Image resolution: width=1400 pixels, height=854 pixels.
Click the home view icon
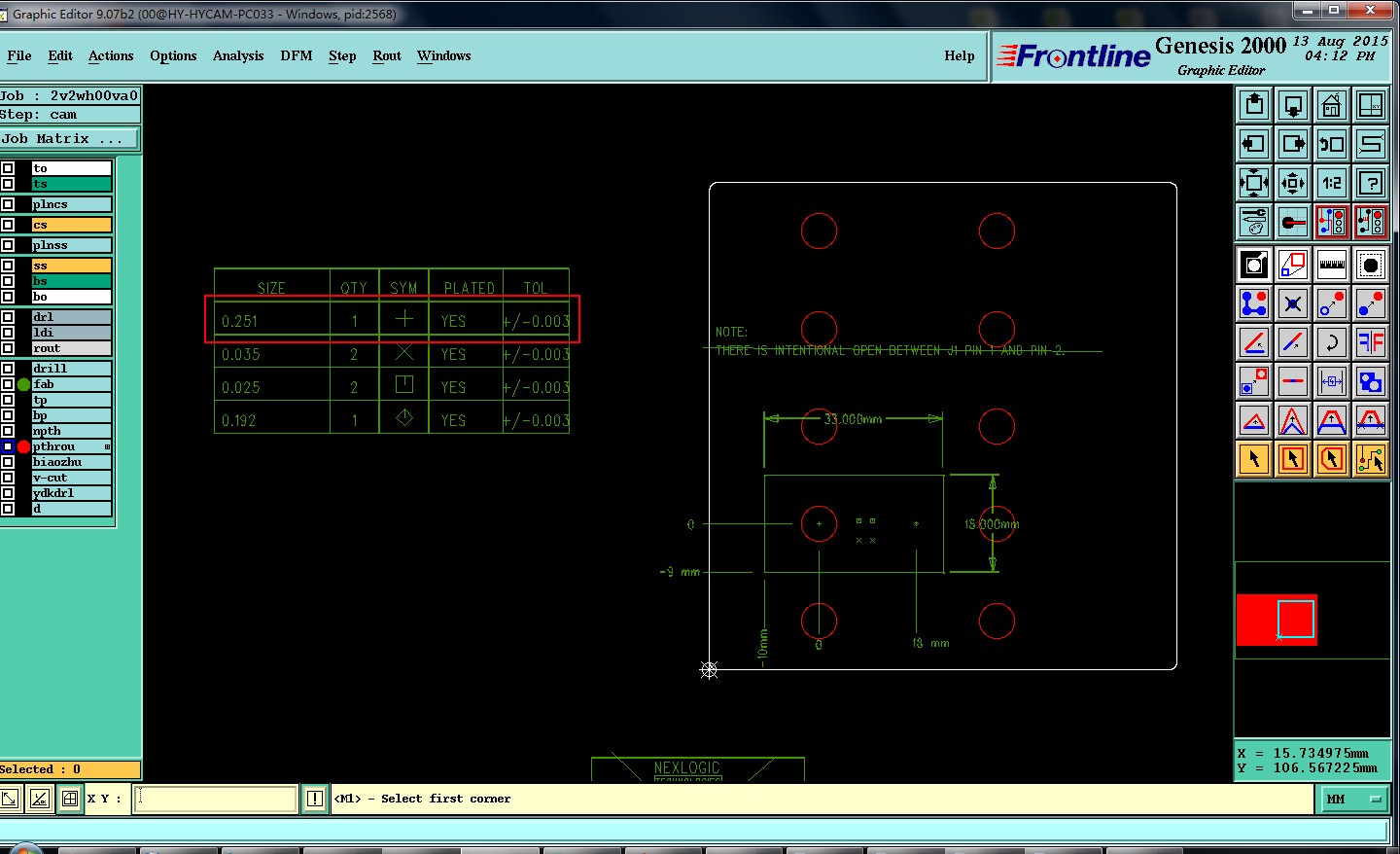[1332, 105]
